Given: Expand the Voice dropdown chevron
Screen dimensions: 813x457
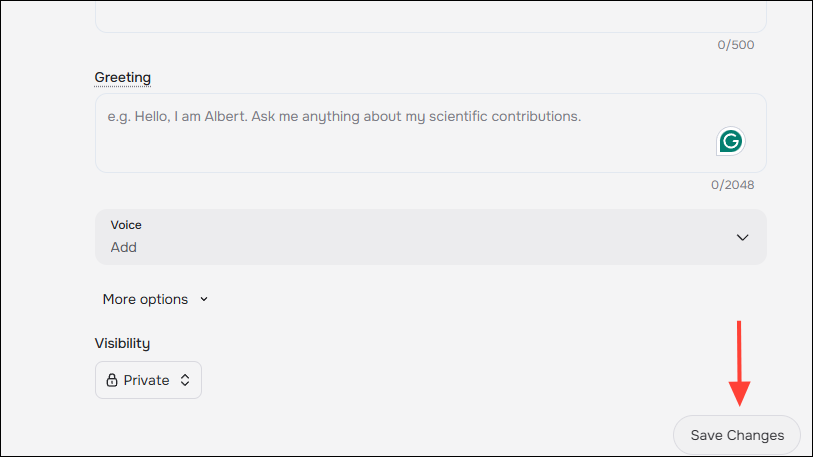Looking at the screenshot, I should (742, 237).
